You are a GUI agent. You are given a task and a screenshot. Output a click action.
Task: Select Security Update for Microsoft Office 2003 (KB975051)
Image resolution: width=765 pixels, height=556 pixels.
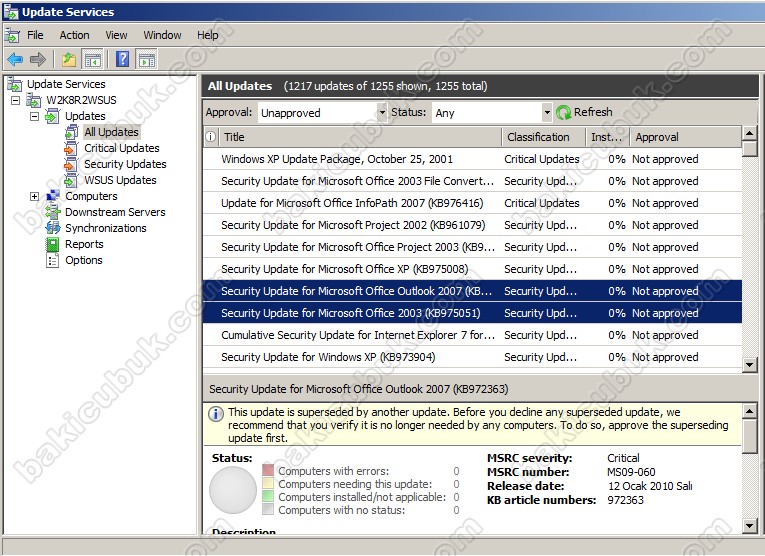[472, 313]
